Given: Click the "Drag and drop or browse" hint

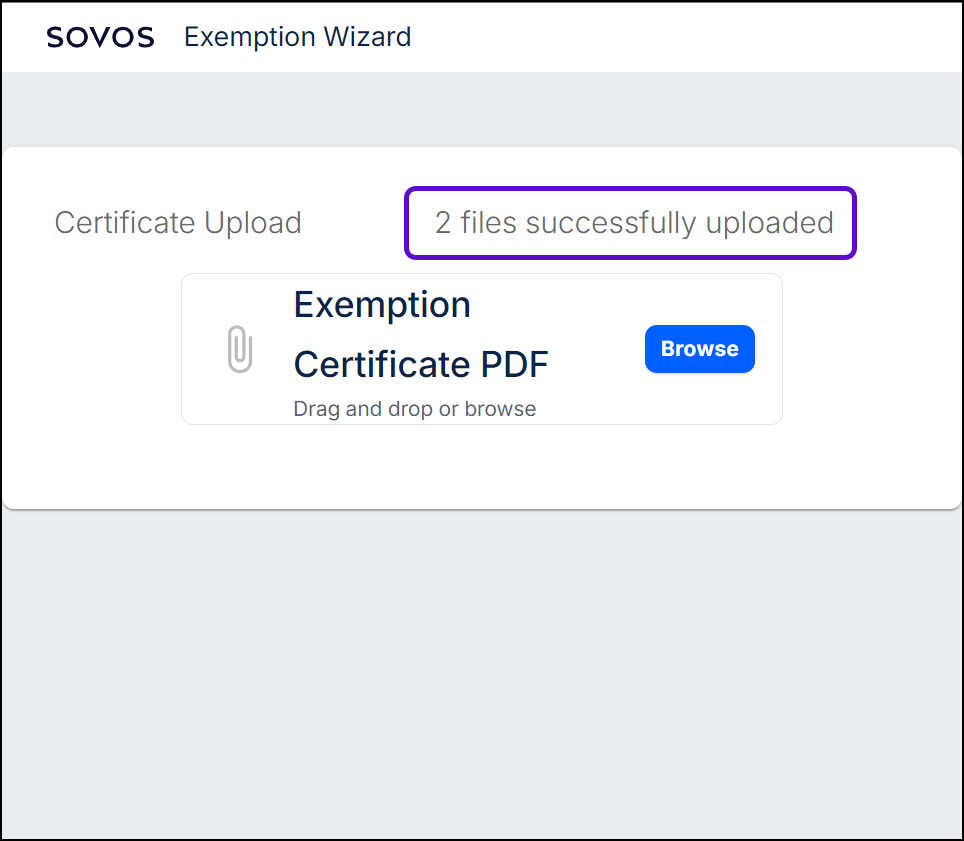Looking at the screenshot, I should pos(414,408).
